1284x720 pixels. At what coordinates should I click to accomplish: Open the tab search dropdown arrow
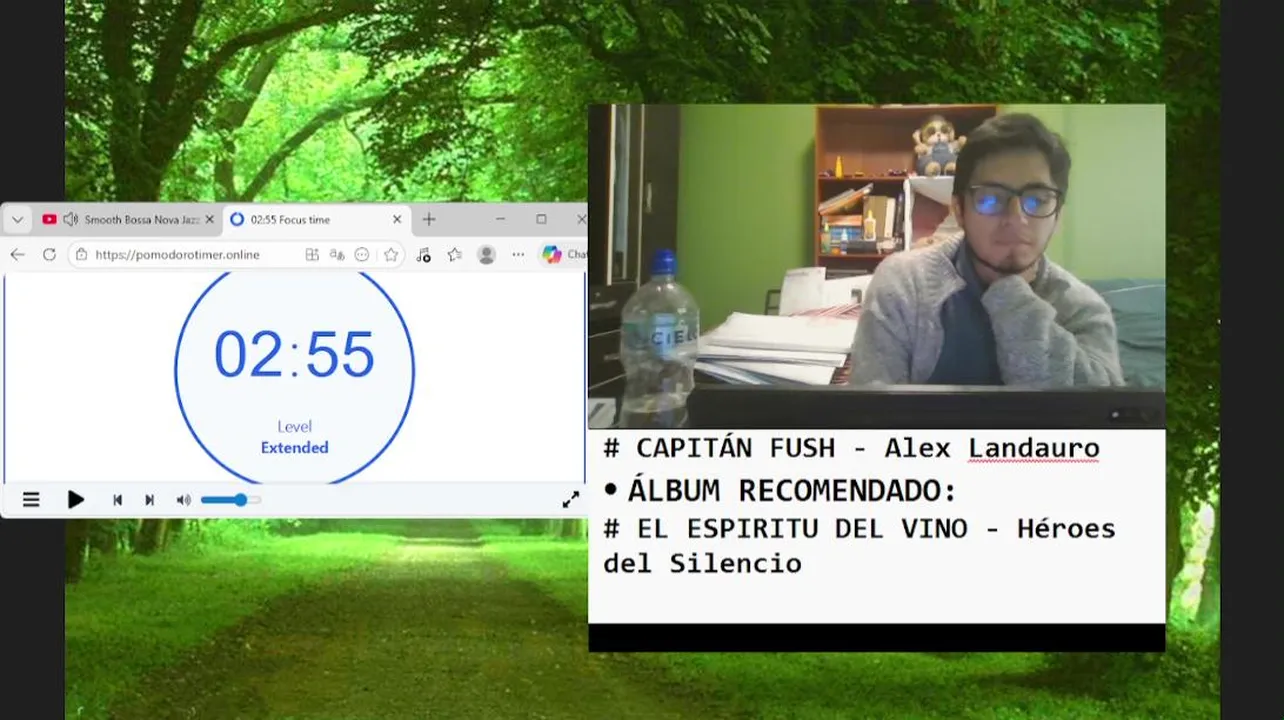17,220
